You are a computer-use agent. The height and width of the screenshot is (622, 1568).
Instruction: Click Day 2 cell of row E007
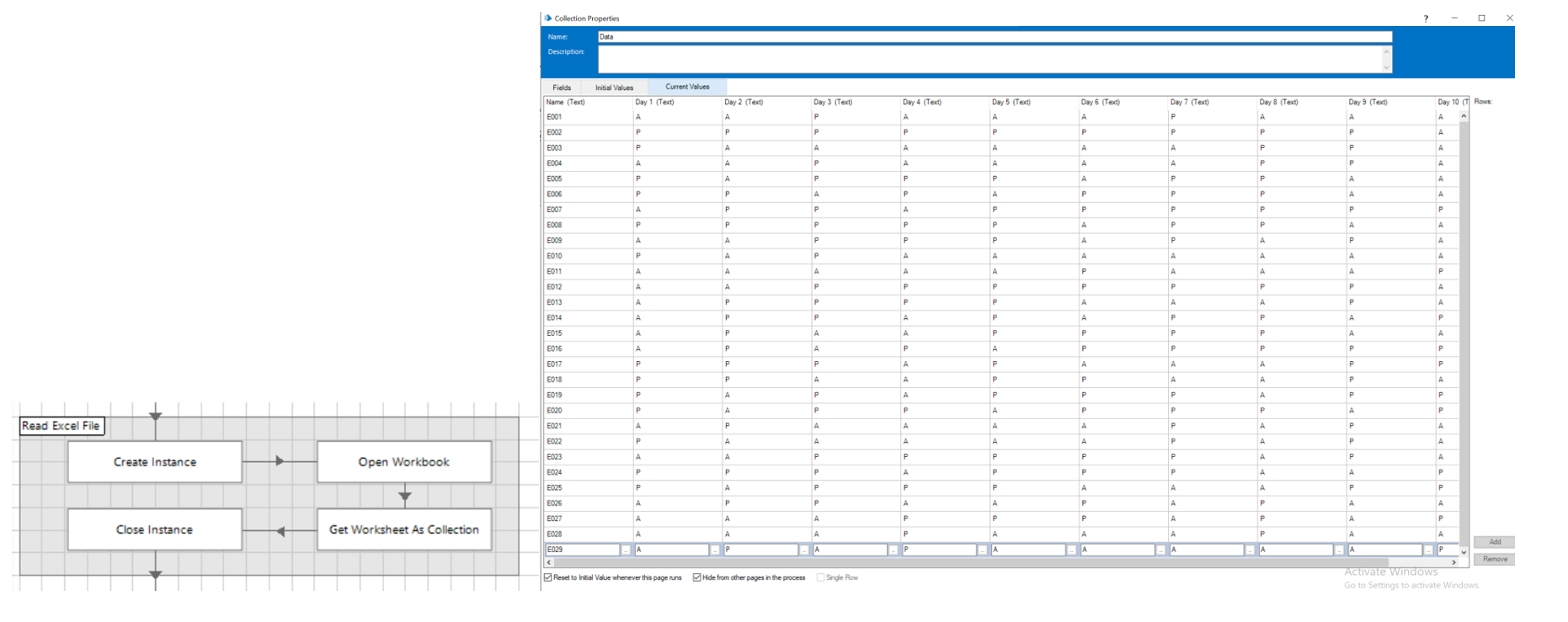[x=766, y=210]
